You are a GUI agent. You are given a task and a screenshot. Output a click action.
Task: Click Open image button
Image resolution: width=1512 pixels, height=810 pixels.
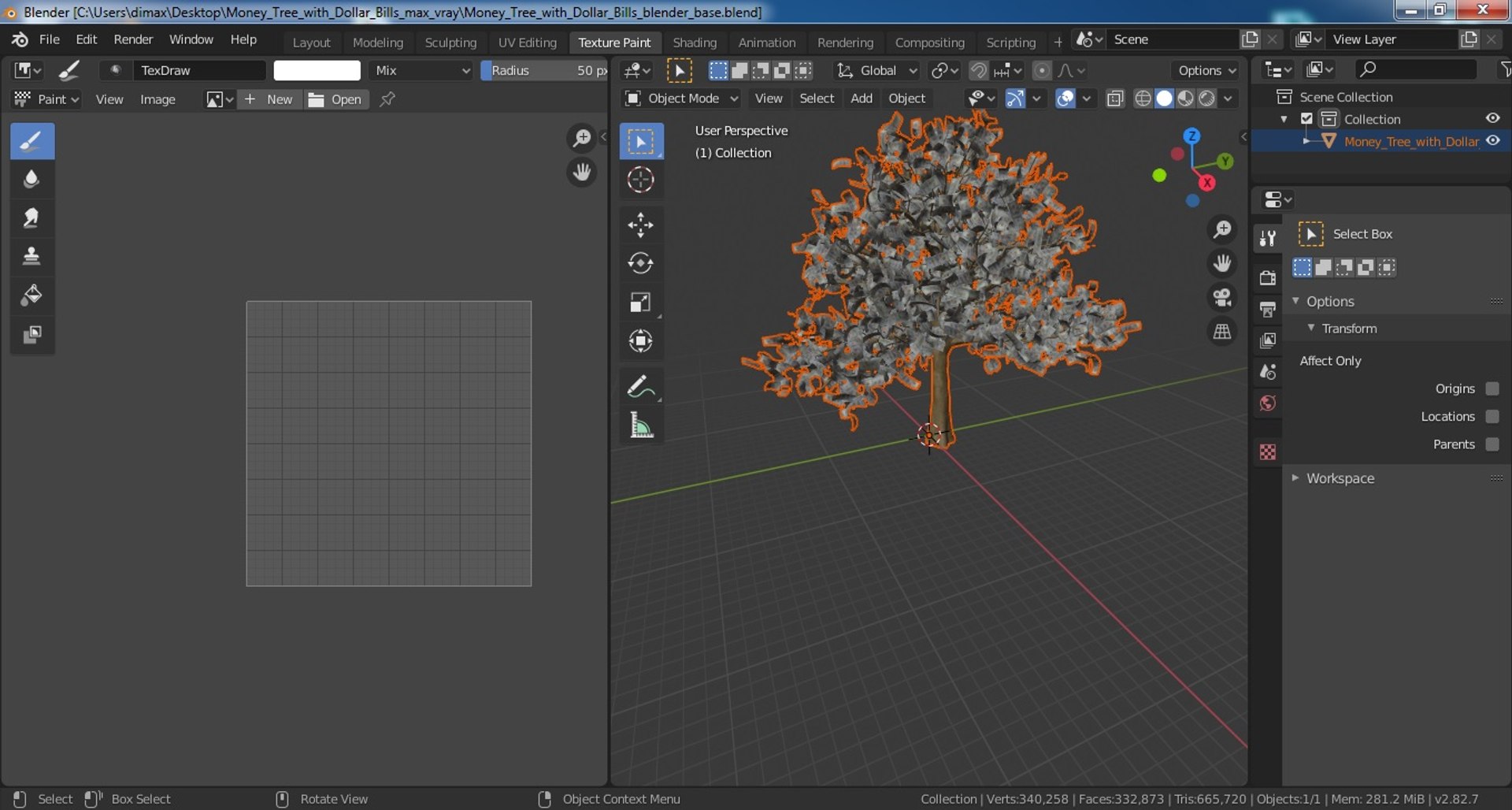pos(335,99)
